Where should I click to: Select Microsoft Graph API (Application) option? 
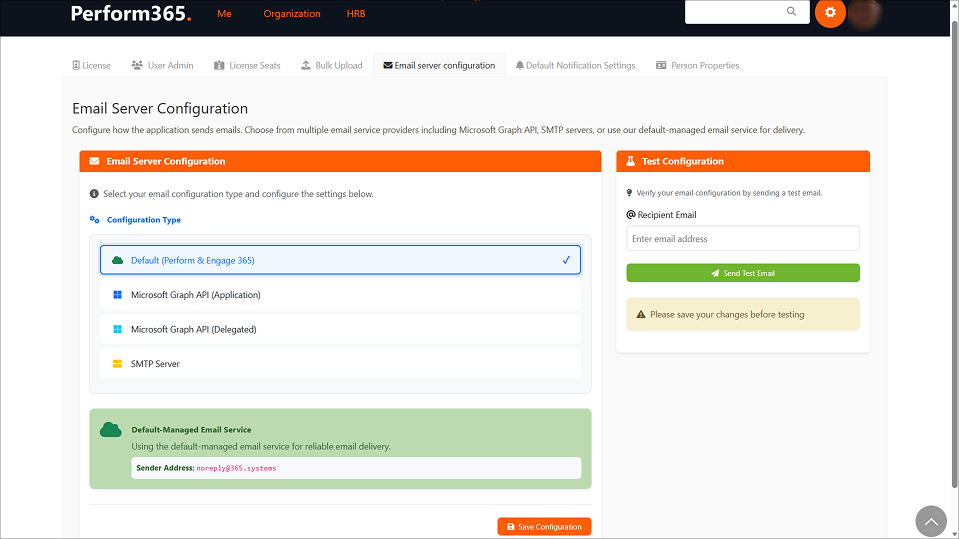pos(340,295)
